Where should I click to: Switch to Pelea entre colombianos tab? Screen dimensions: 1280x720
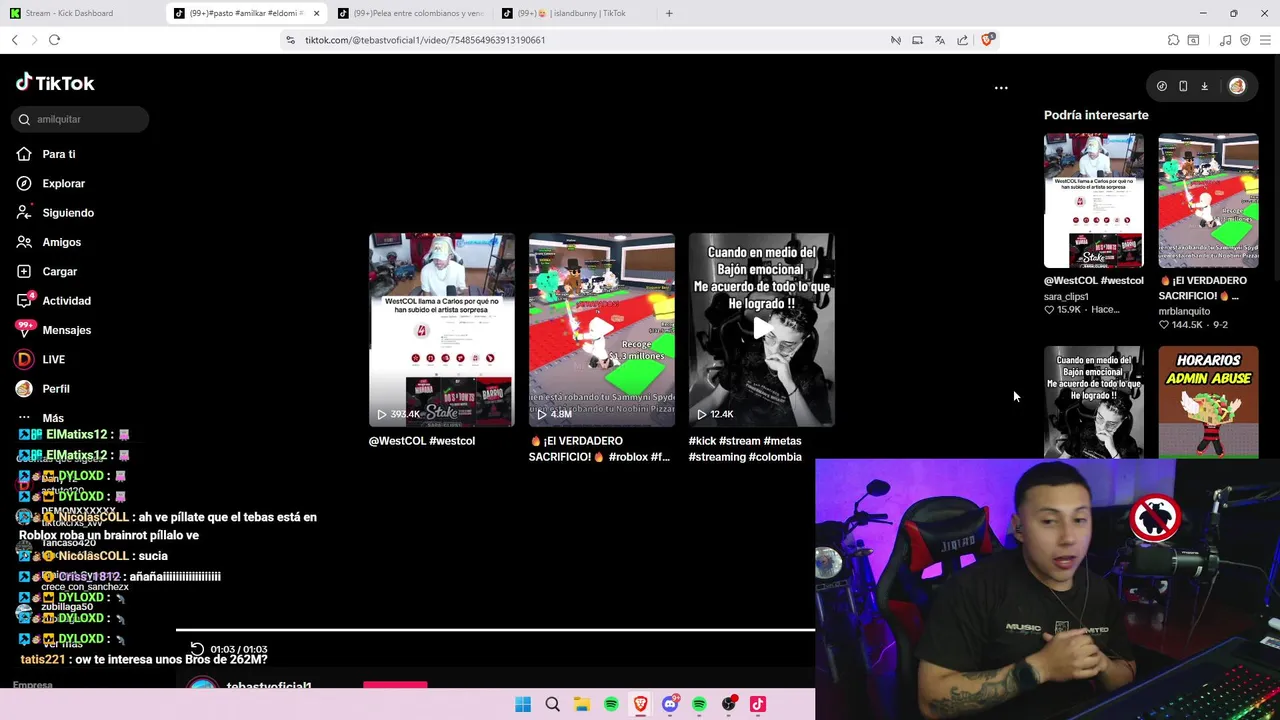click(x=412, y=13)
